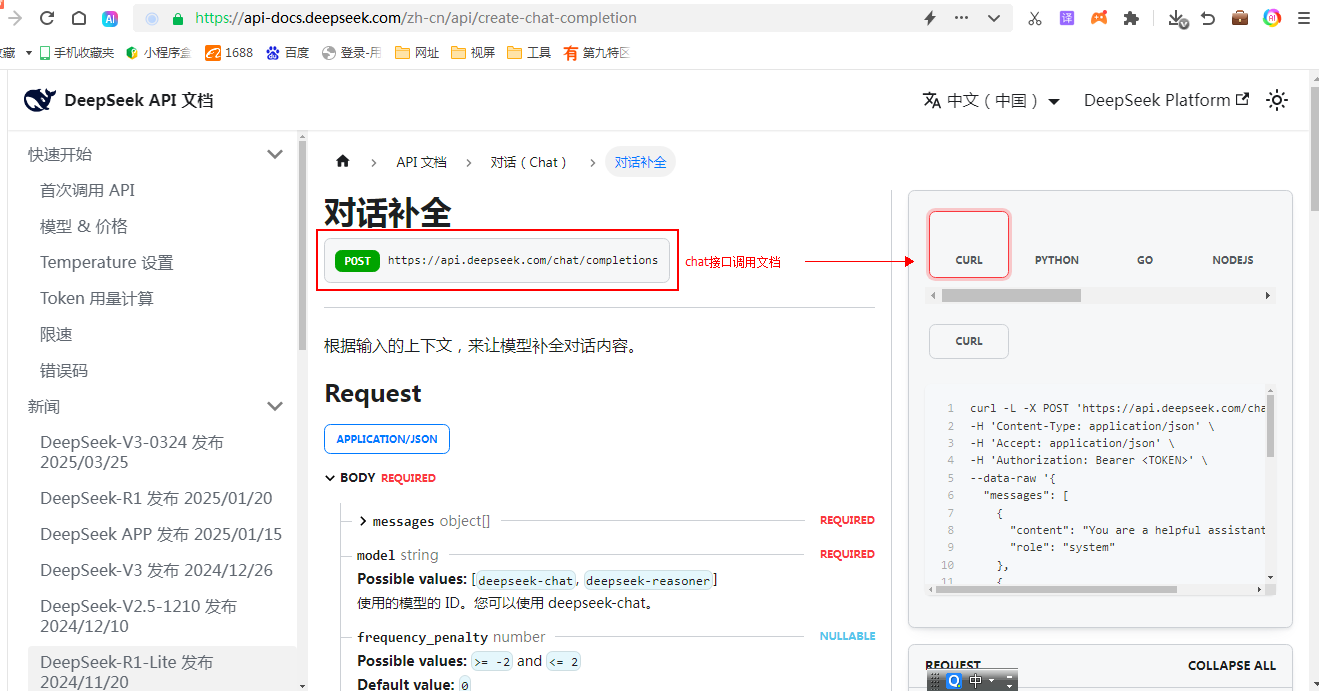The image size is (1319, 691).
Task: Click the home breadcrumb icon
Action: 343,161
